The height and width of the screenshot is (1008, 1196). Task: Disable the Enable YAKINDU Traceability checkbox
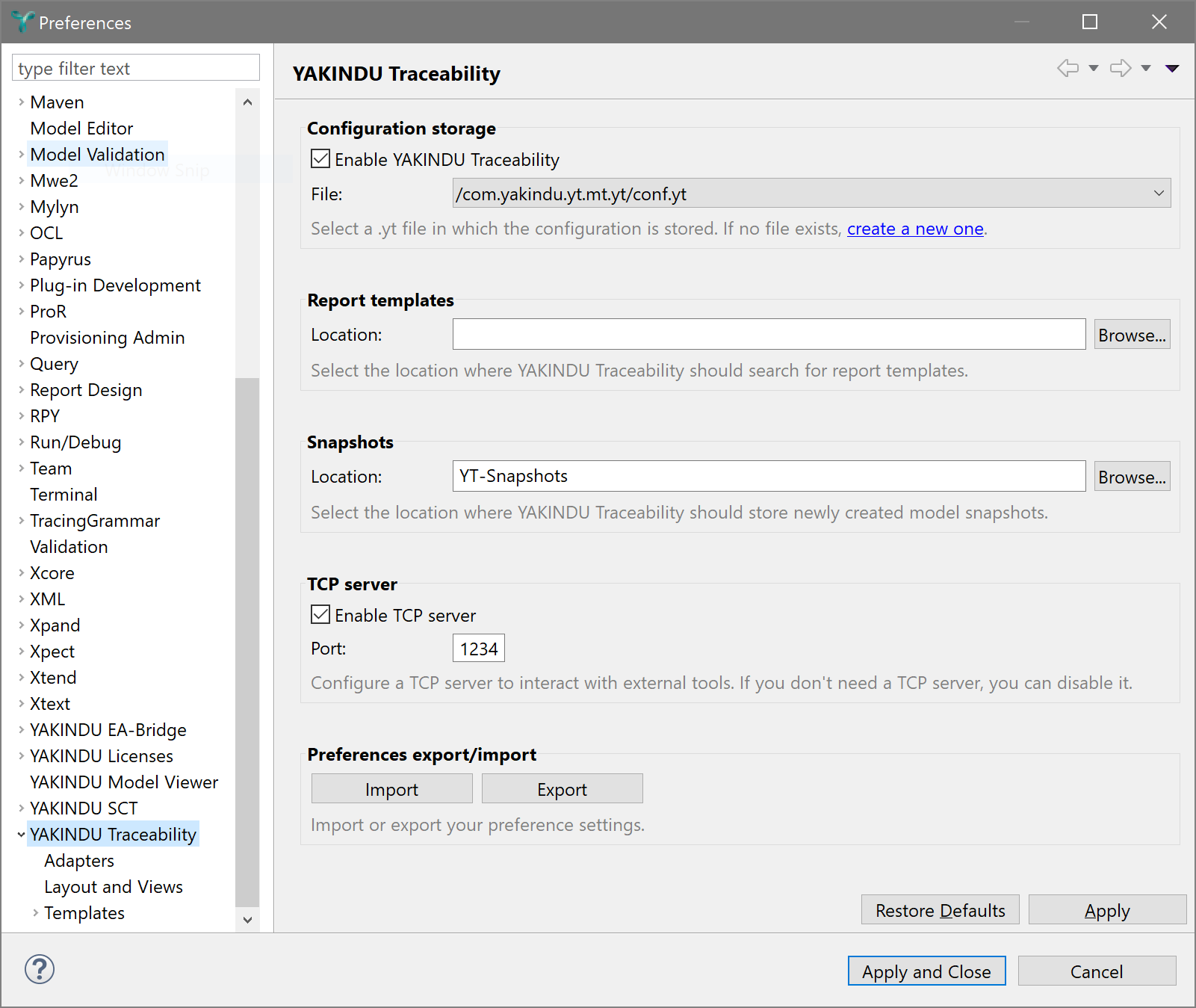pos(320,159)
